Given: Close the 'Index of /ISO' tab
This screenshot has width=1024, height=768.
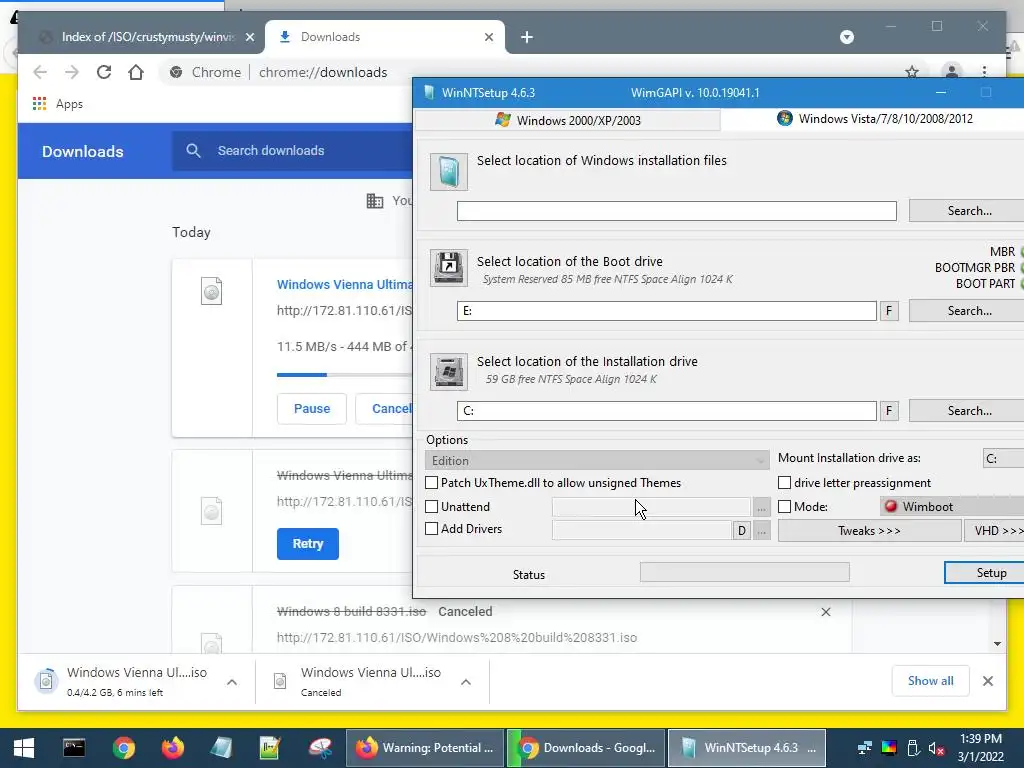Looking at the screenshot, I should tap(249, 37).
